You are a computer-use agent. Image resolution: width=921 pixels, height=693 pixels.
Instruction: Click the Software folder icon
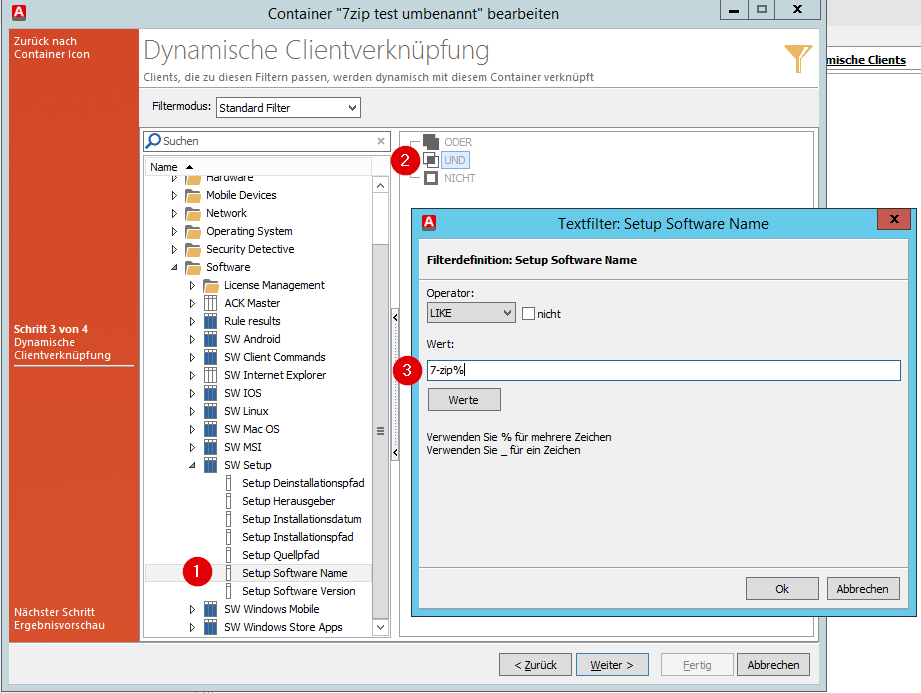pos(193,267)
